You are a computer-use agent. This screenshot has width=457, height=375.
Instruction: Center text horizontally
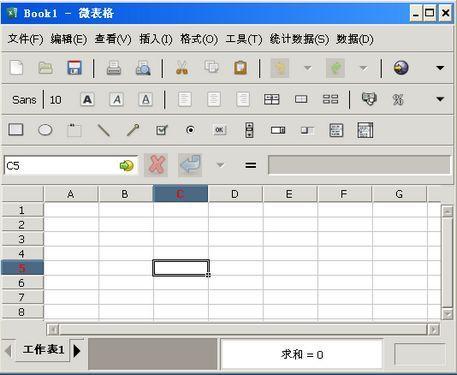(x=214, y=99)
